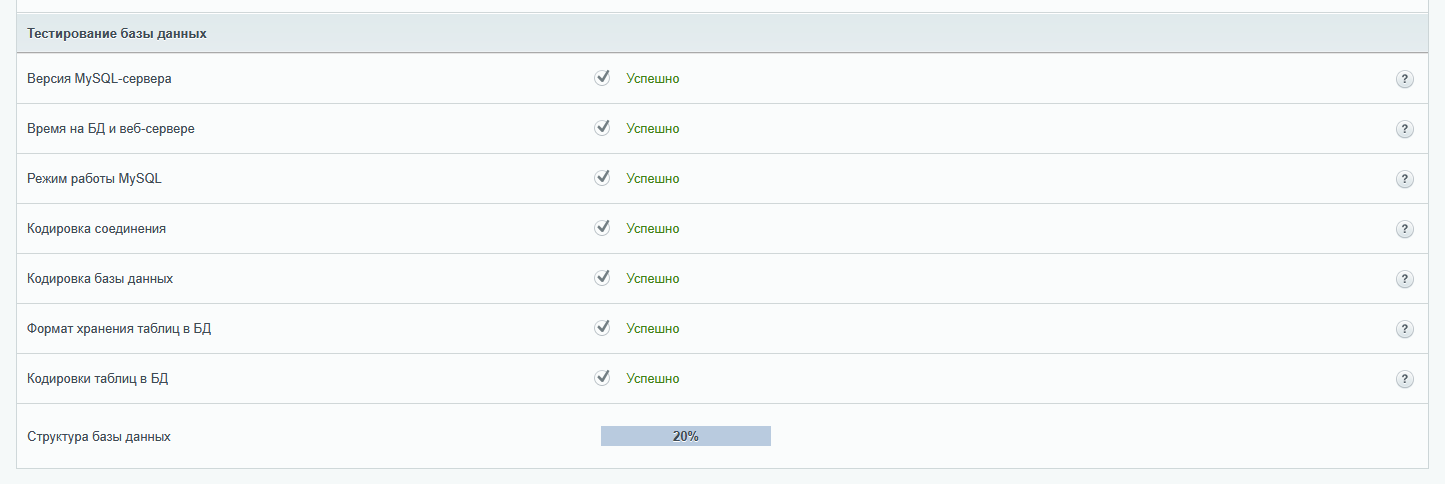
Task: Click checkmark beside connection encoding
Action: tap(602, 228)
